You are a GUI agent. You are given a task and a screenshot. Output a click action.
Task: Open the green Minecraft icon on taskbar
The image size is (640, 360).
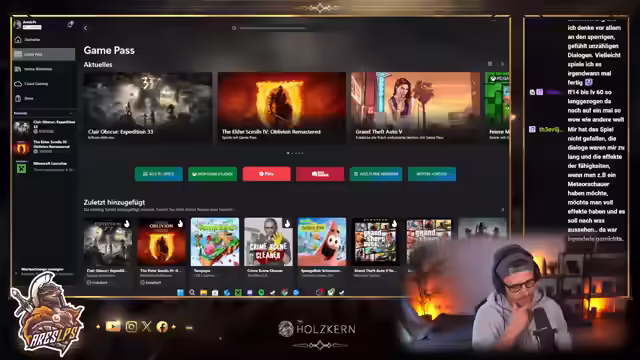click(x=238, y=292)
